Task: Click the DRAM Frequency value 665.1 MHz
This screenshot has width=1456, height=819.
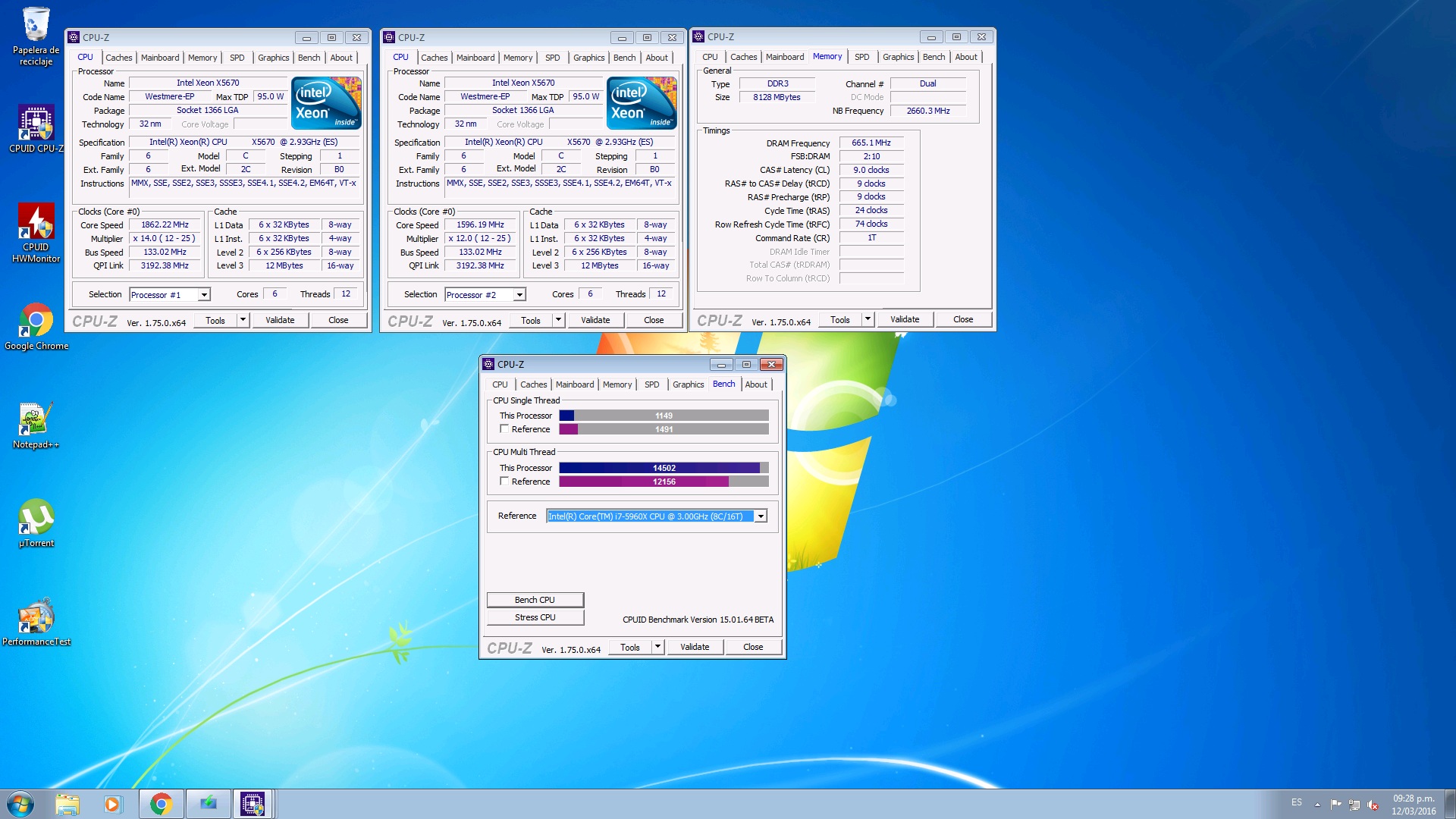Action: 871,143
